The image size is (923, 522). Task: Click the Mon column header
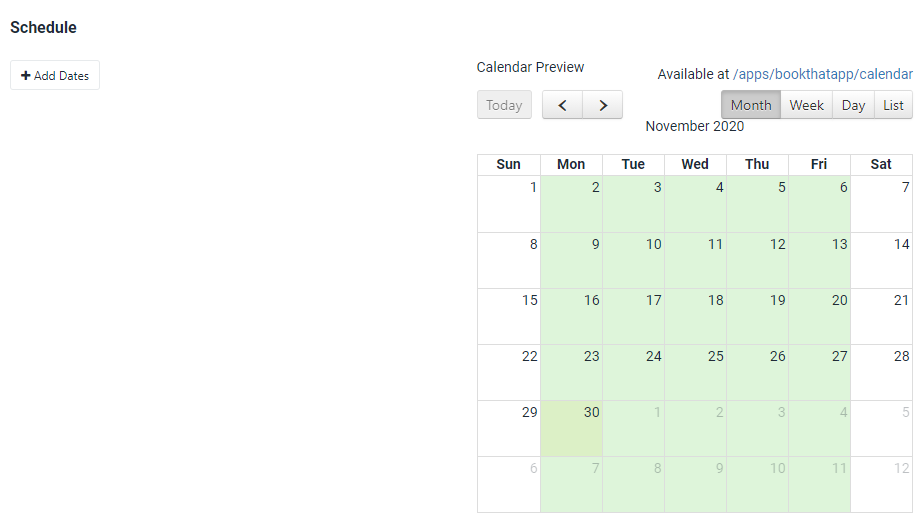pos(571,164)
